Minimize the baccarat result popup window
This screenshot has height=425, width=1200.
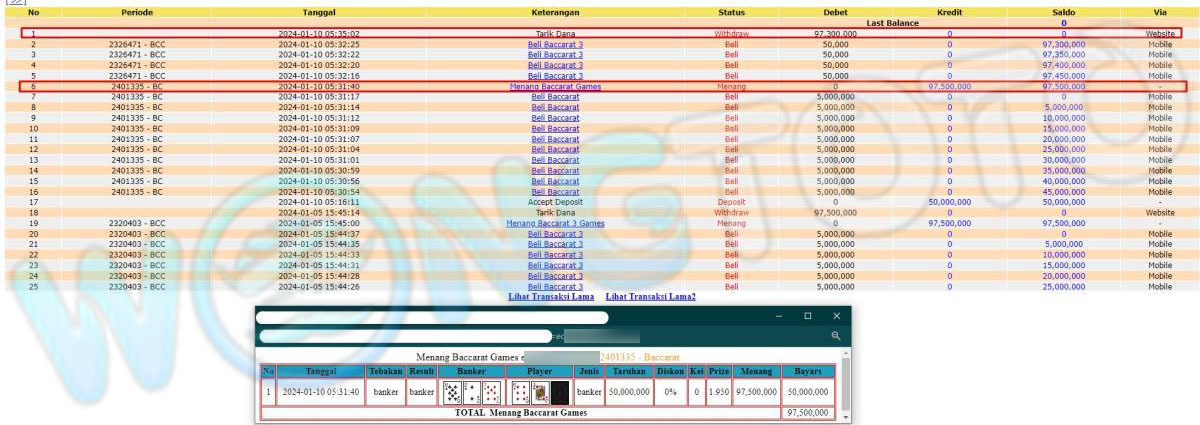coord(779,316)
